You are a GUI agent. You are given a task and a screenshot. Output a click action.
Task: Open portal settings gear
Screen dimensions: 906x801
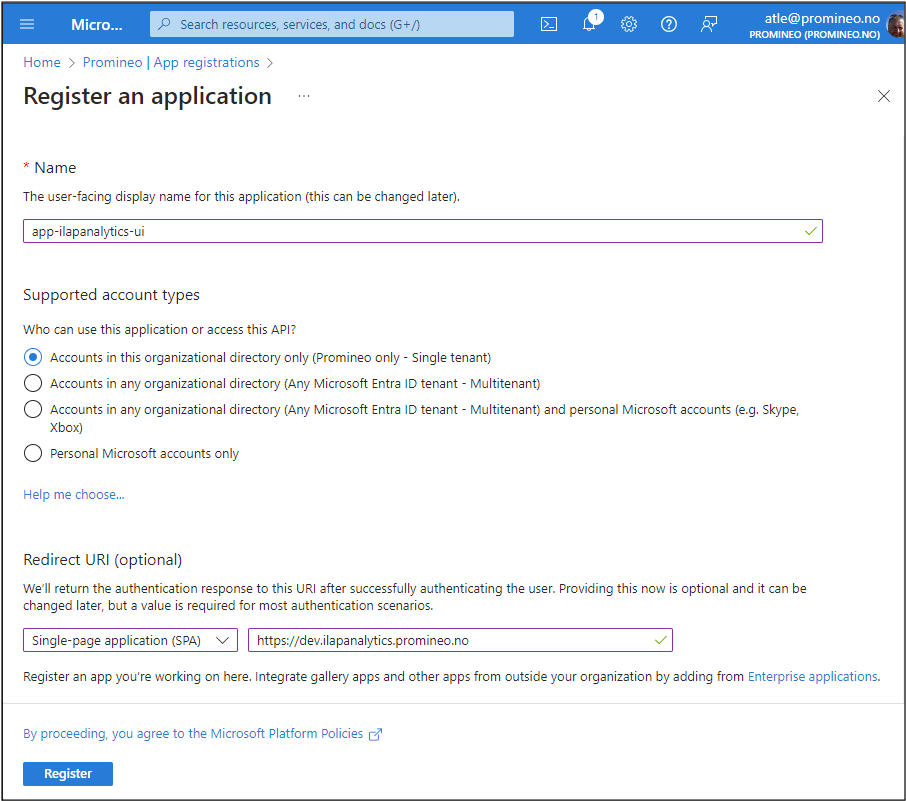coord(629,24)
